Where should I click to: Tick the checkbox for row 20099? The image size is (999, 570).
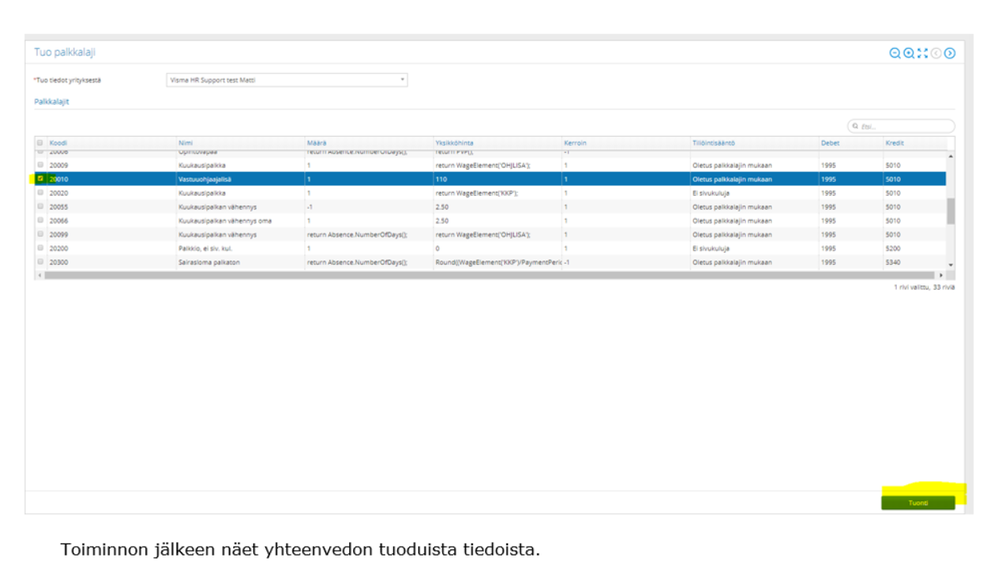click(40, 234)
